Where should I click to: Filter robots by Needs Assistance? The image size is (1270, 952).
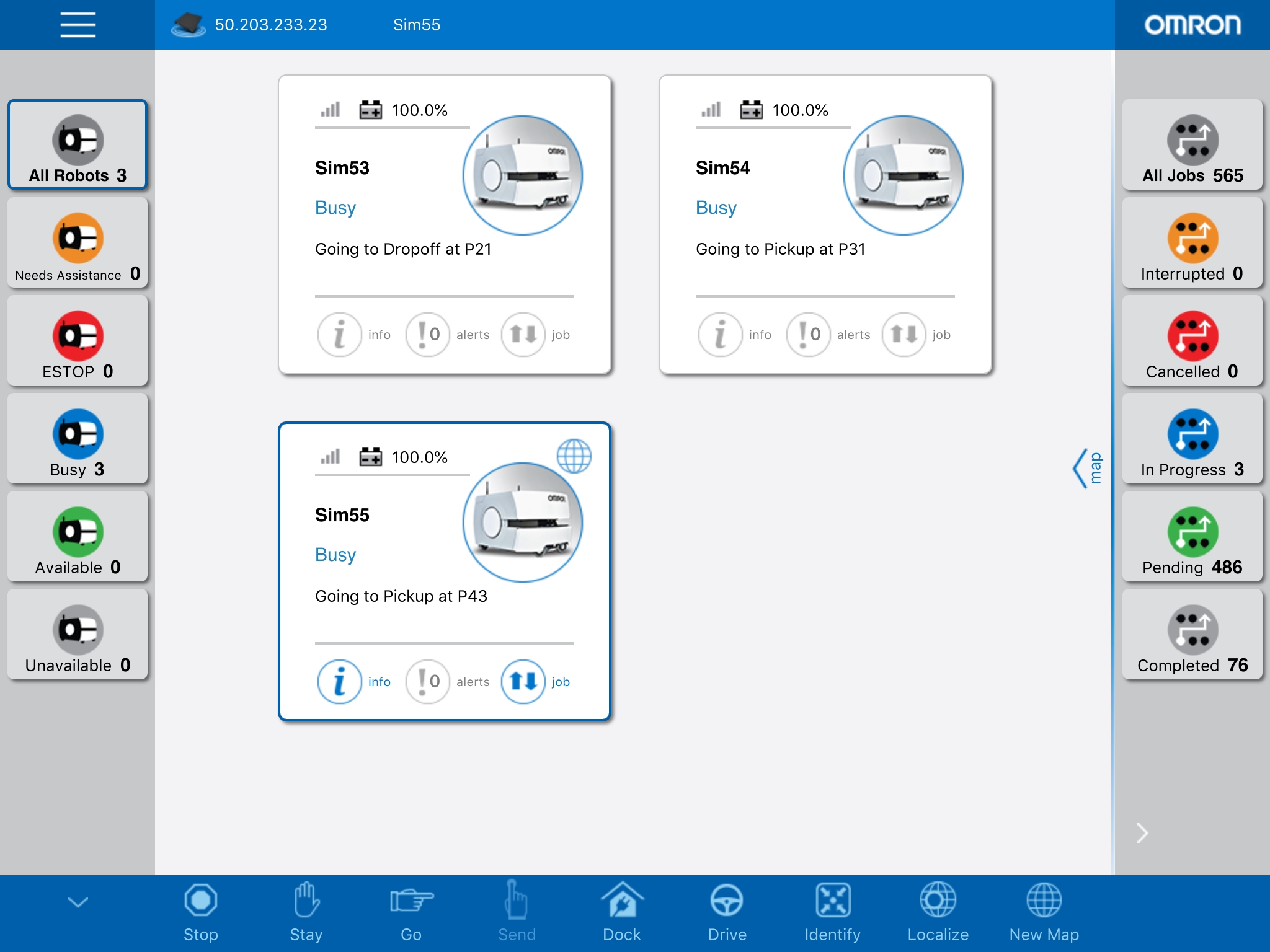point(78,242)
